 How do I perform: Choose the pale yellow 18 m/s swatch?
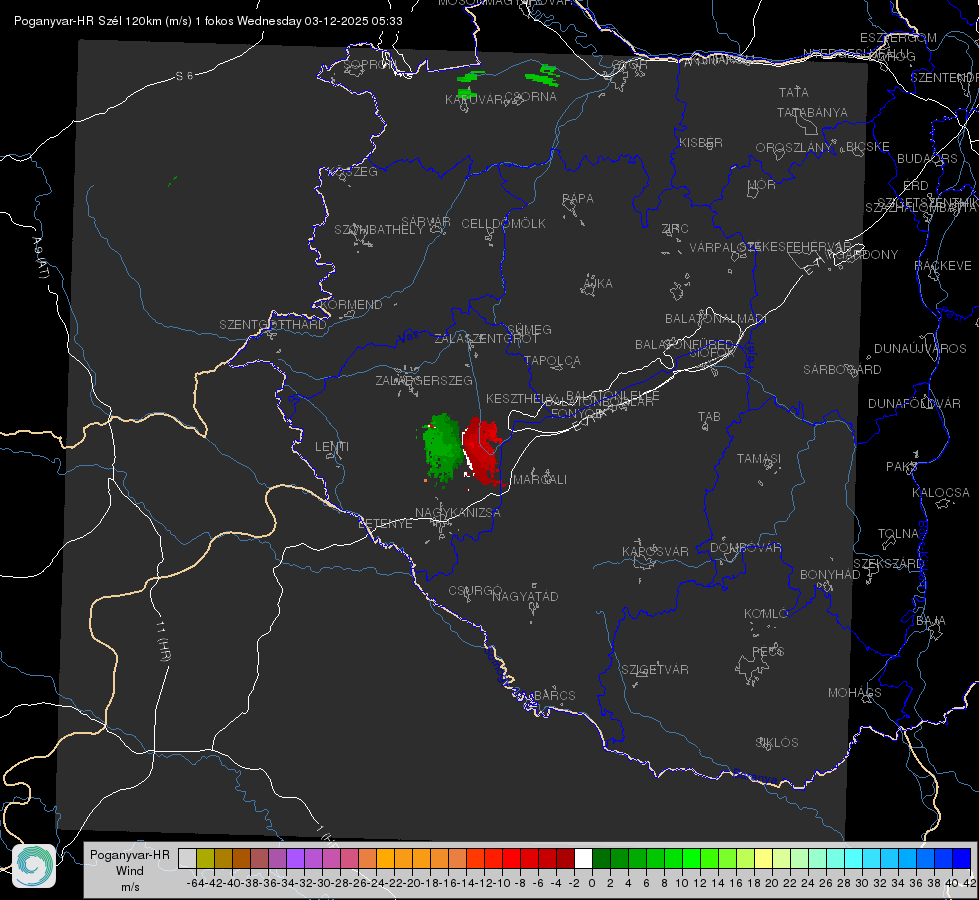pyautogui.click(x=763, y=858)
